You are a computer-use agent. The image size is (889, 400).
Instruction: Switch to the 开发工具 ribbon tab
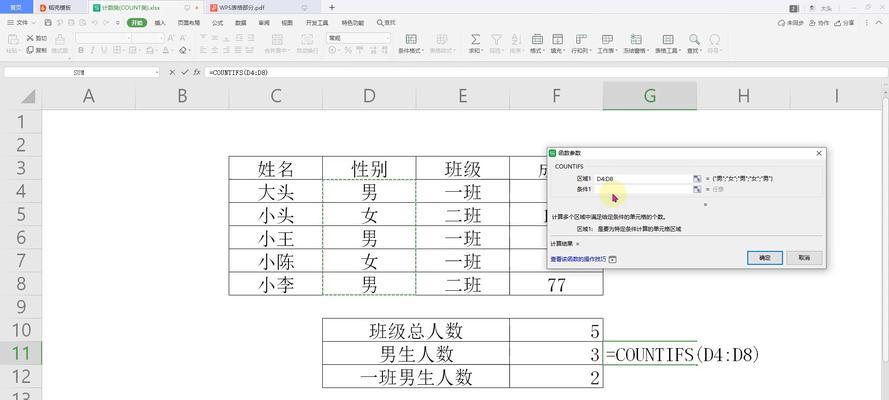(x=317, y=23)
